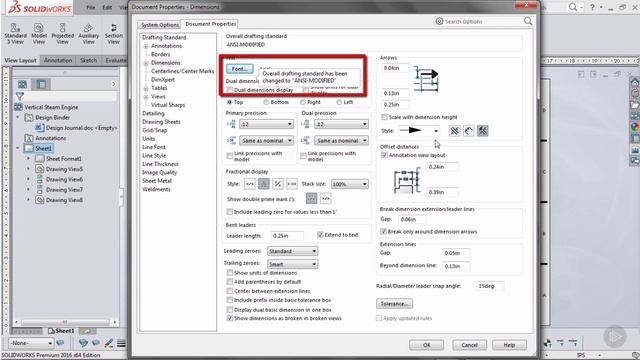640x360 pixels.
Task: Open primary tolerance Same as nominal dropdown
Action: point(267,140)
